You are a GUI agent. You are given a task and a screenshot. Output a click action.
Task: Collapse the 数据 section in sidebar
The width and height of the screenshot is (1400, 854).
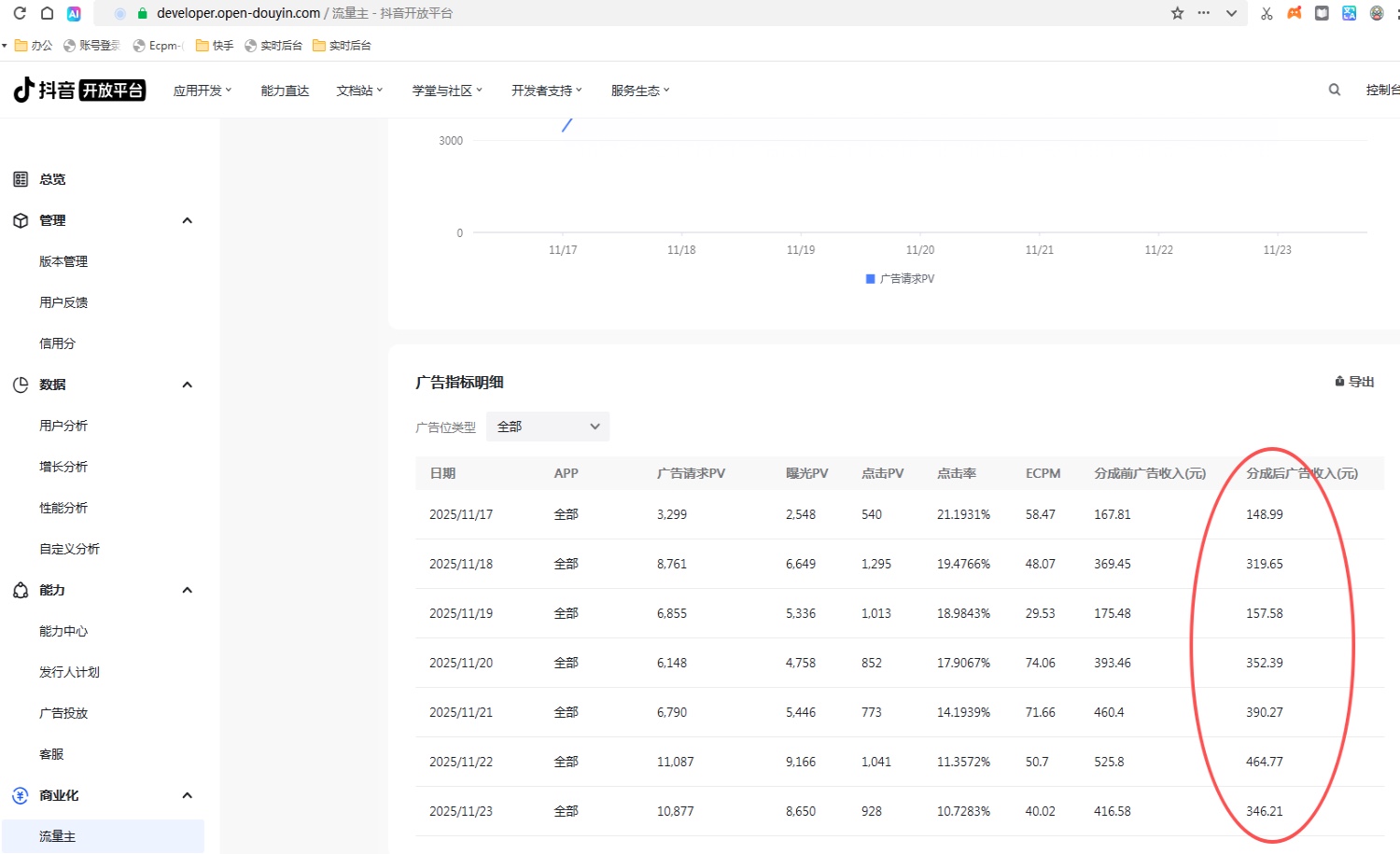[x=187, y=384]
